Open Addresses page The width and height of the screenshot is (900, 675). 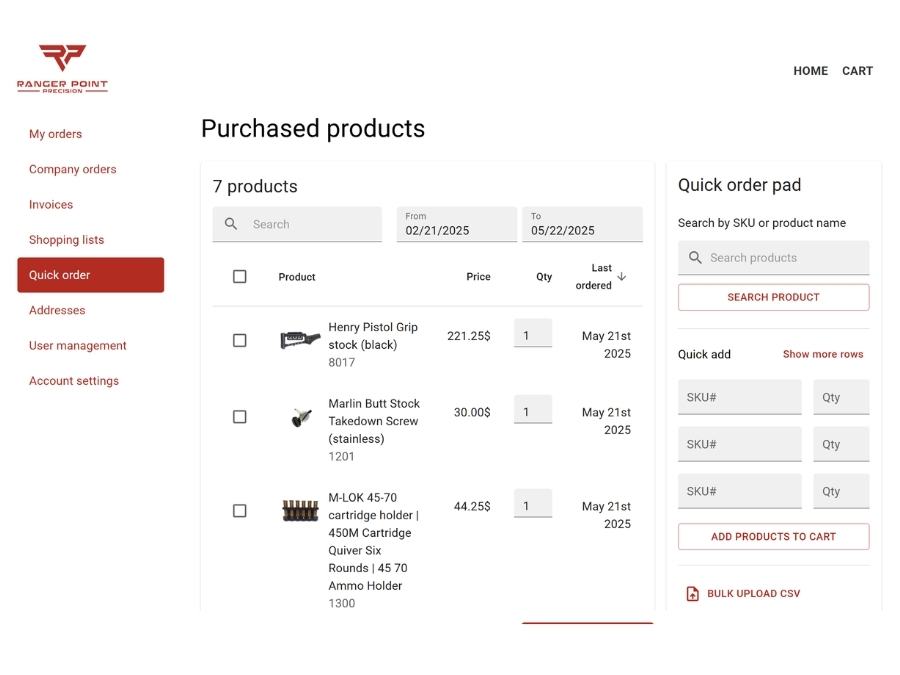click(x=57, y=311)
